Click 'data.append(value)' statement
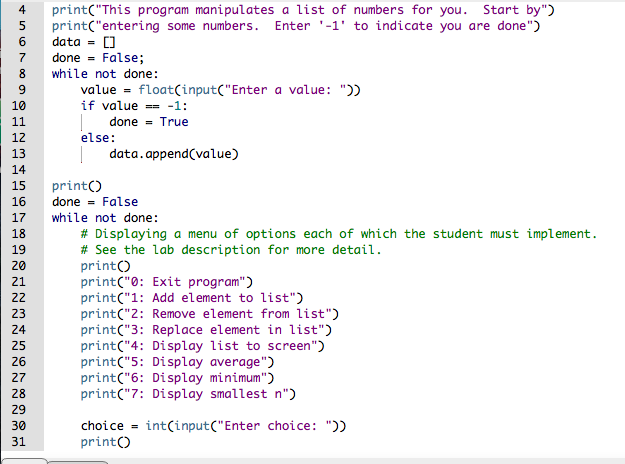Viewport: 625px width, 464px height. coord(174,154)
